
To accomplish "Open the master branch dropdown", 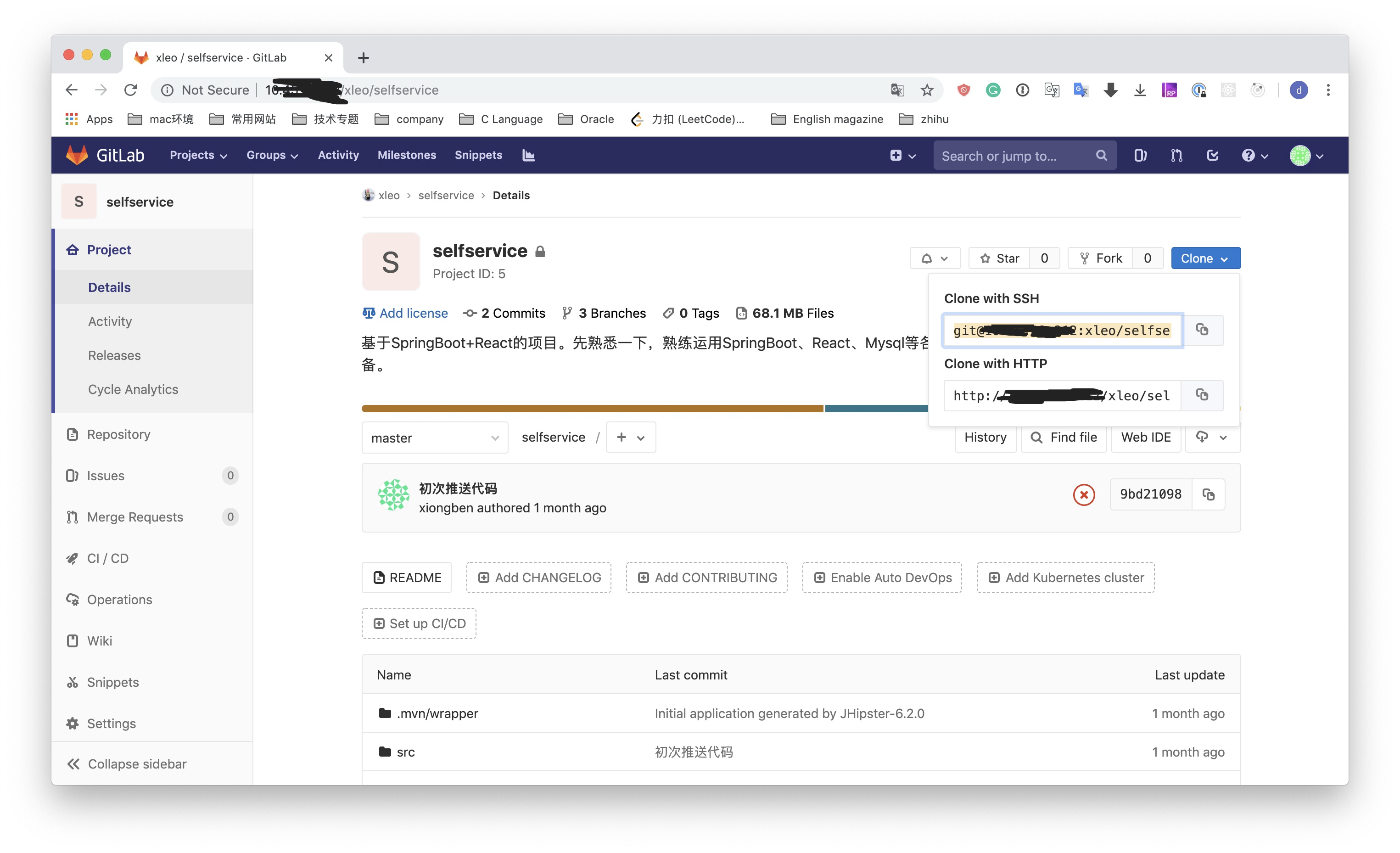I will 435,438.
